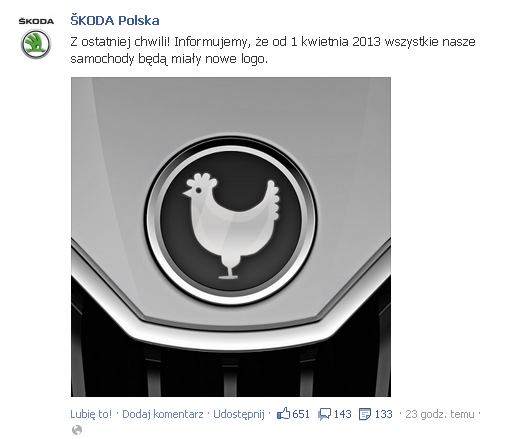Click the thumbs-up likes icon
The width and height of the screenshot is (511, 439).
[283, 414]
